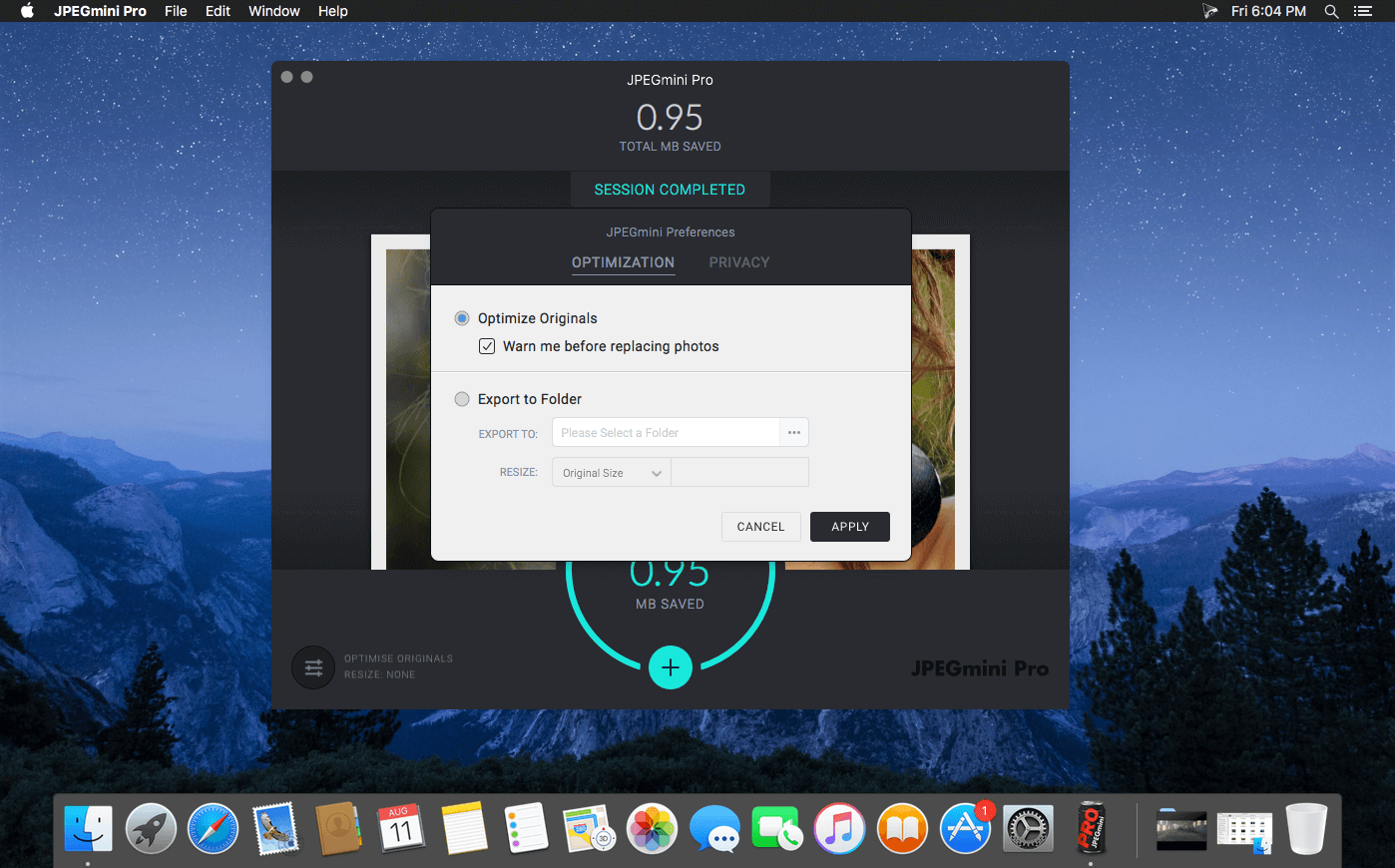Select the Optimization tab
The image size is (1395, 868).
623,262
